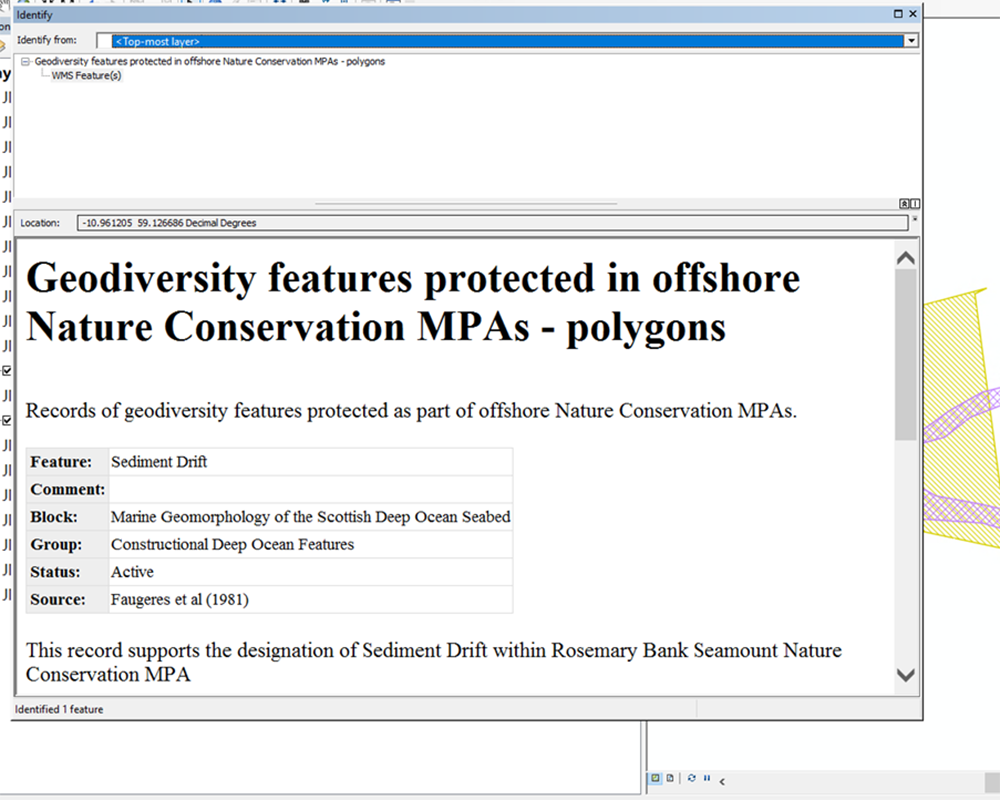
Task: Switch map to Layout View
Action: click(x=670, y=778)
